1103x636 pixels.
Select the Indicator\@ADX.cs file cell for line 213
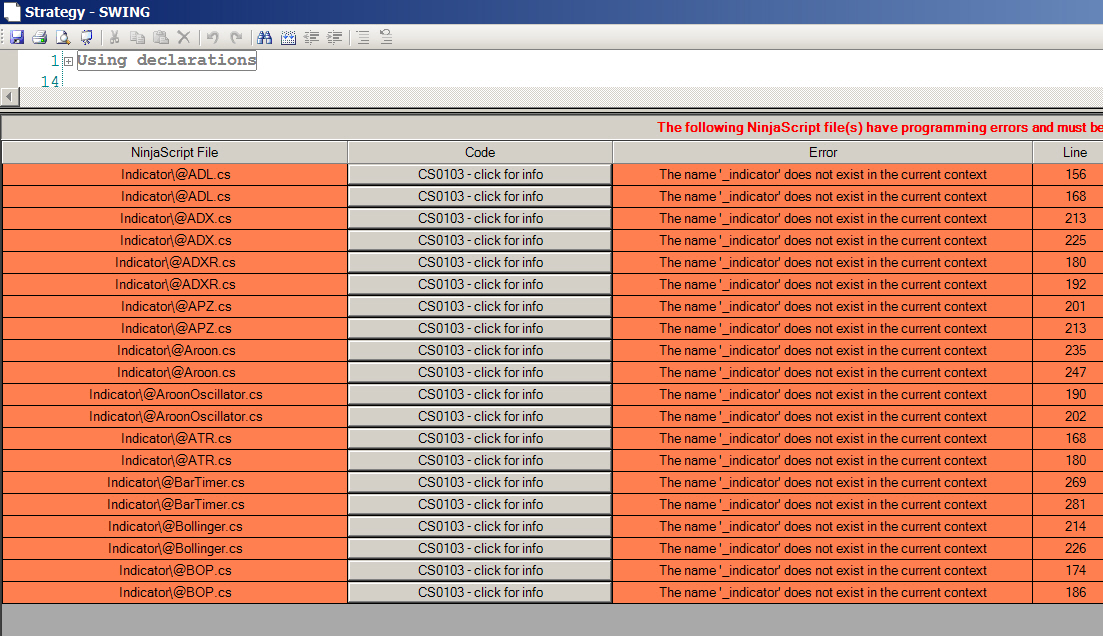pos(175,218)
